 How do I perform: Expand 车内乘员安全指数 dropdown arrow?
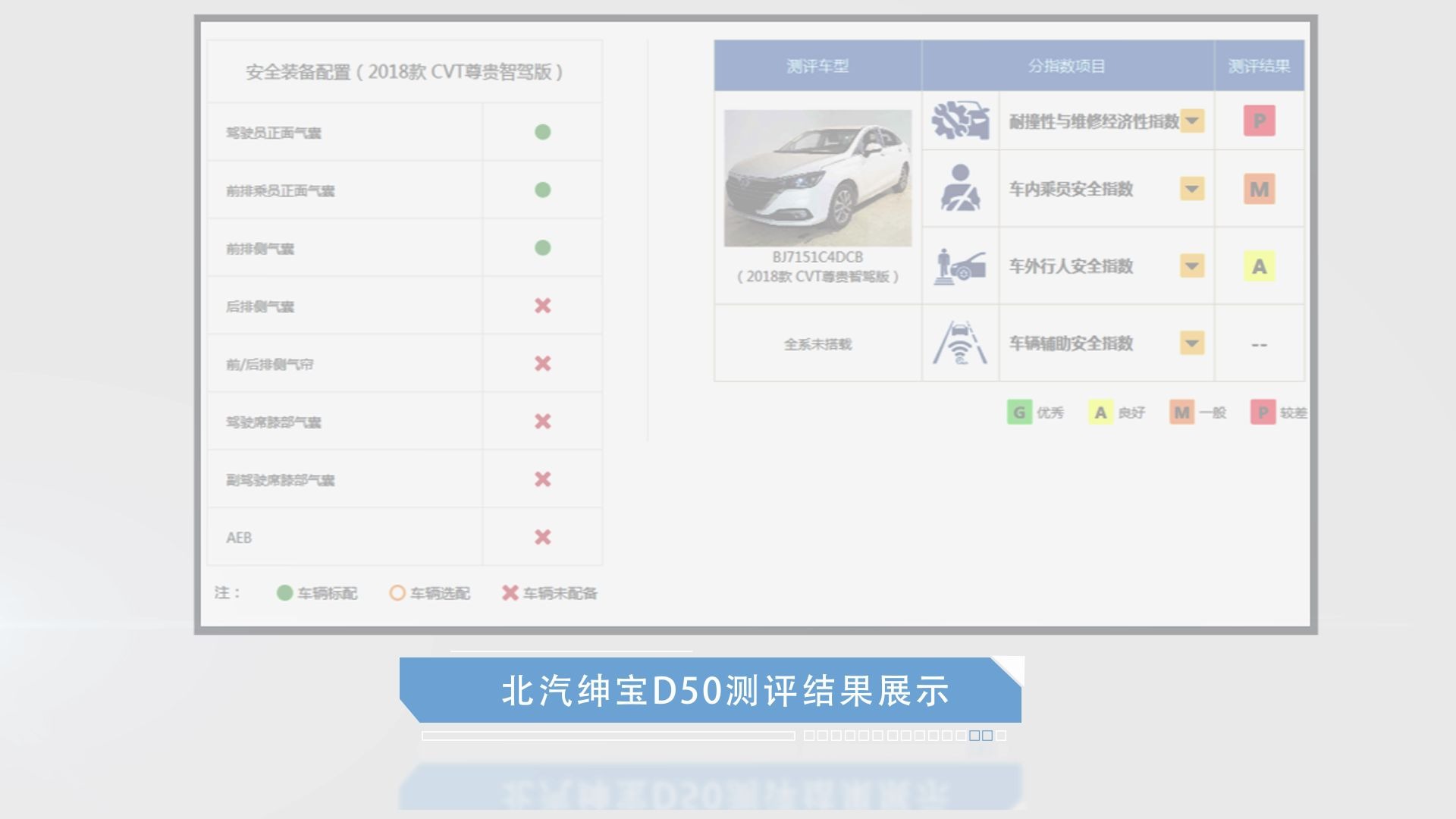1192,189
